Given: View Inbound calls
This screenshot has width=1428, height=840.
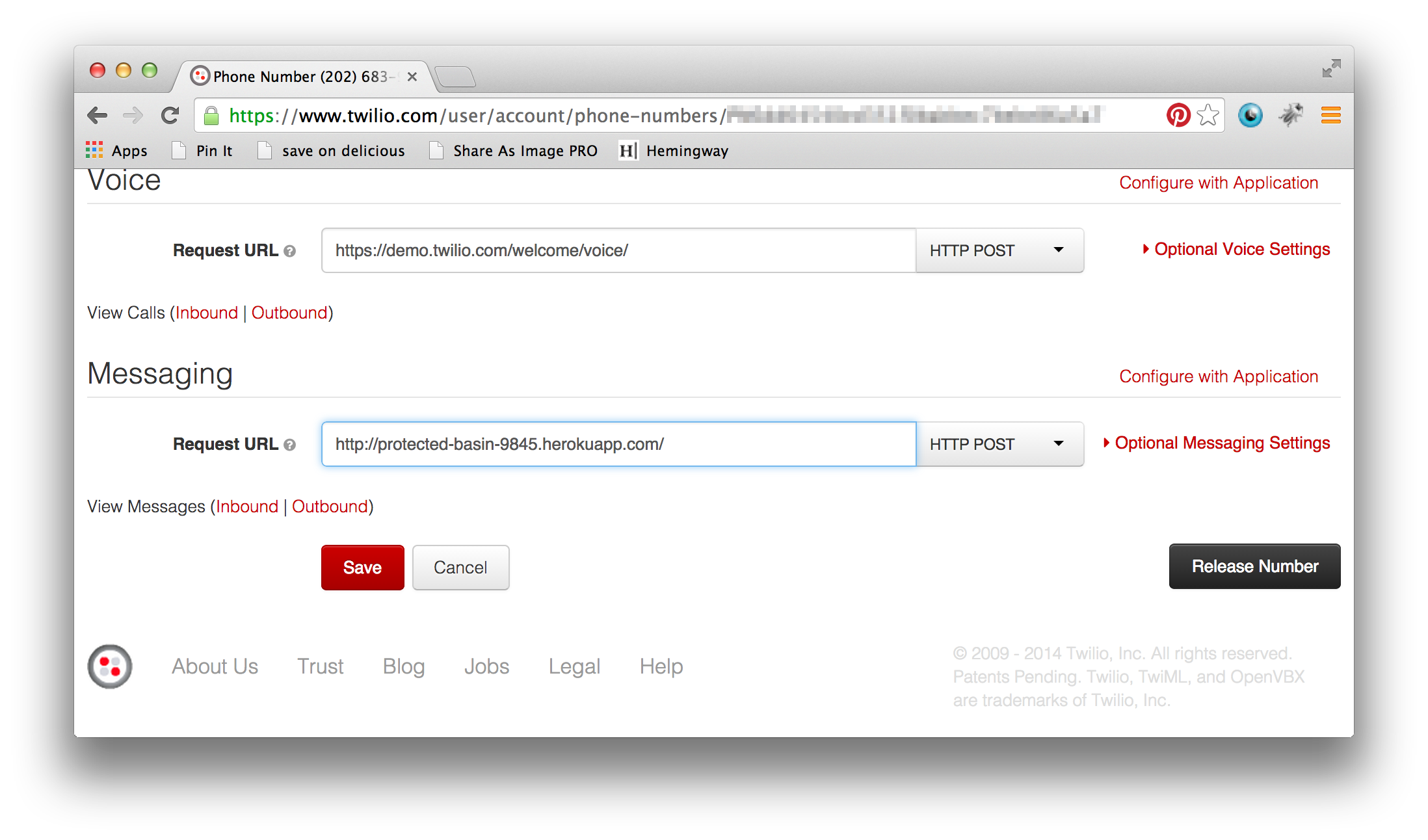Looking at the screenshot, I should tap(207, 313).
